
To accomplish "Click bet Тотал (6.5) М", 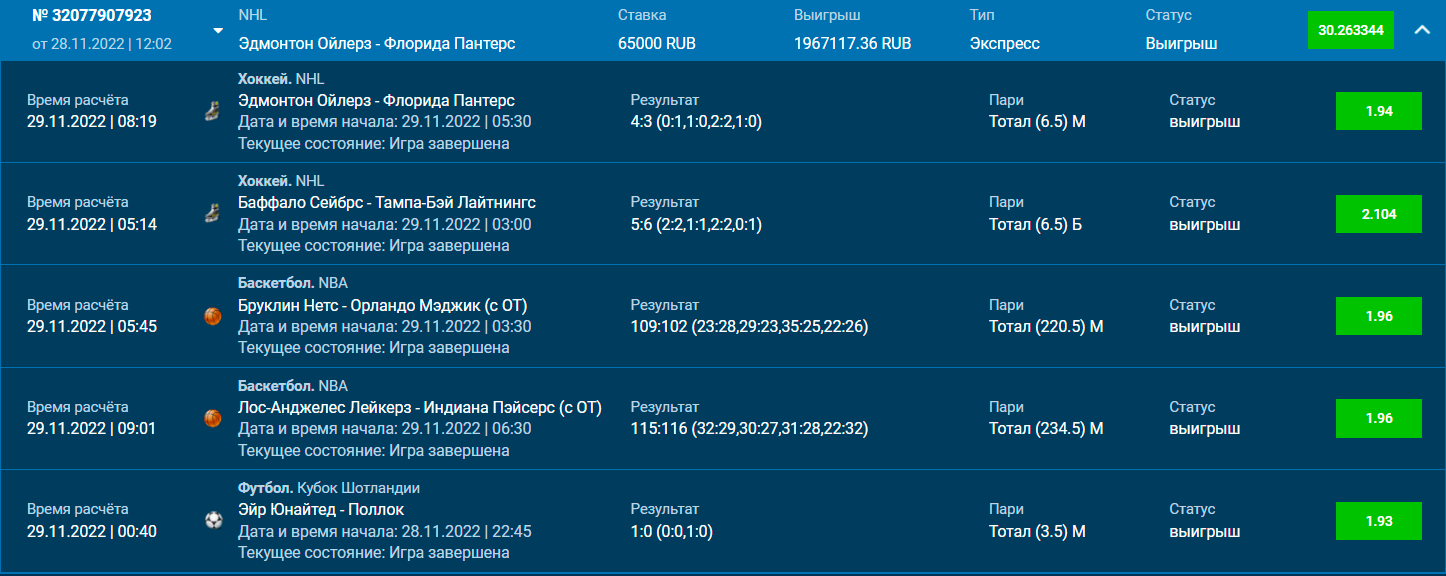I will click(1037, 122).
